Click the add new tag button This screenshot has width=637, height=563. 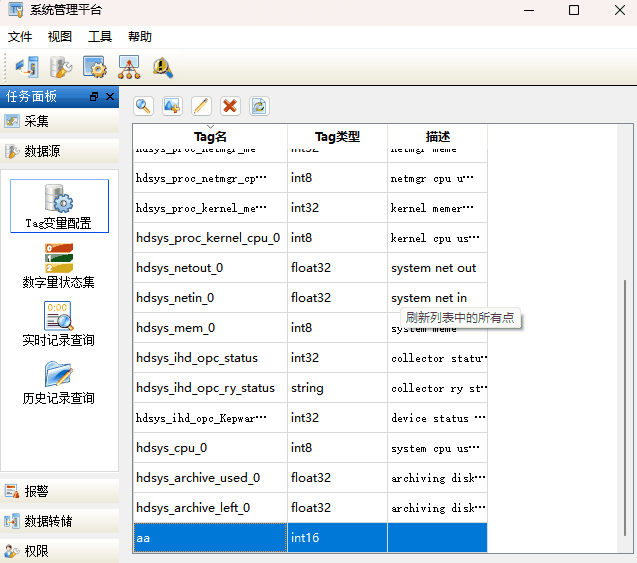click(x=172, y=106)
